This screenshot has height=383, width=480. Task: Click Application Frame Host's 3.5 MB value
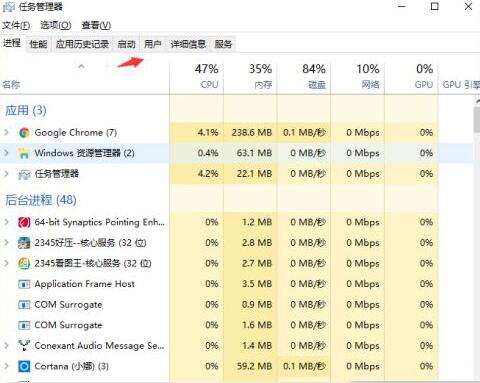pos(257,284)
